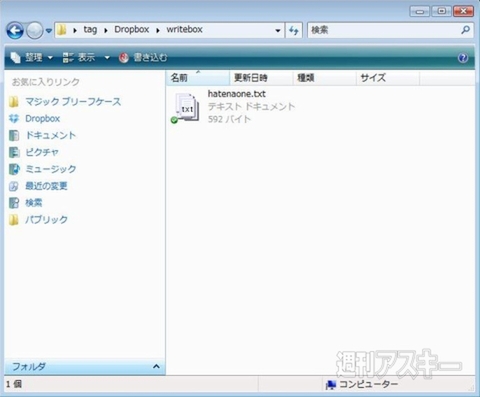Expand the arrow before Dropbox in address bar

click(106, 30)
